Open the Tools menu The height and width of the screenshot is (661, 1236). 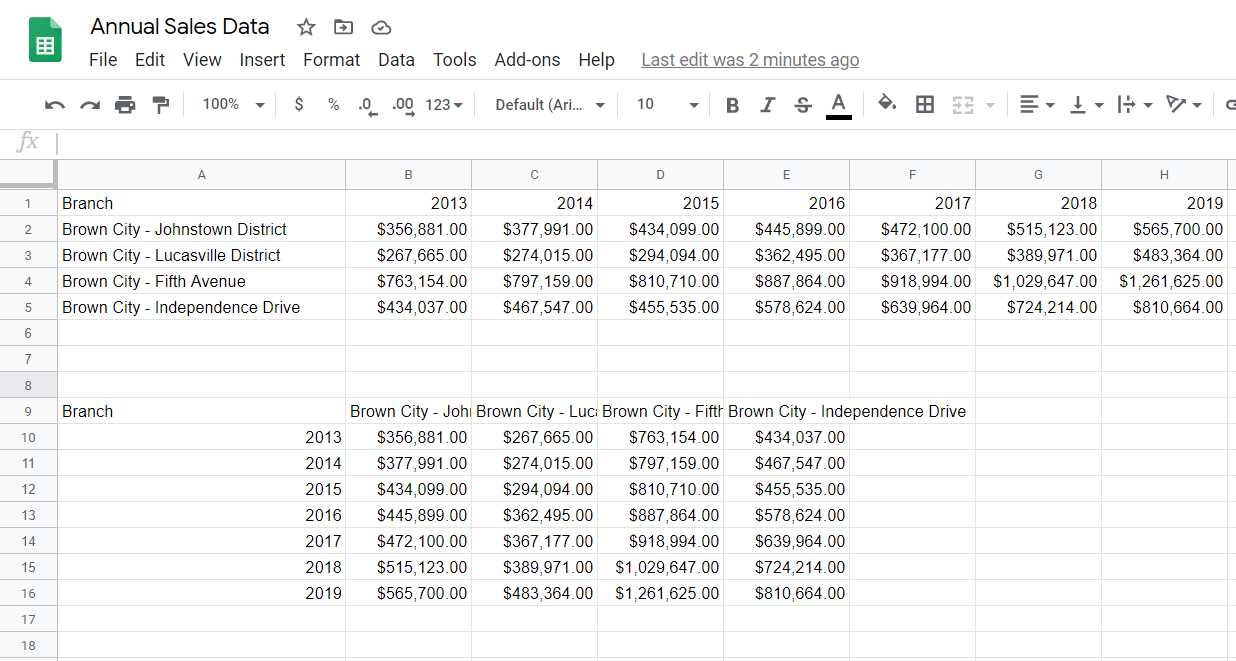[x=455, y=60]
